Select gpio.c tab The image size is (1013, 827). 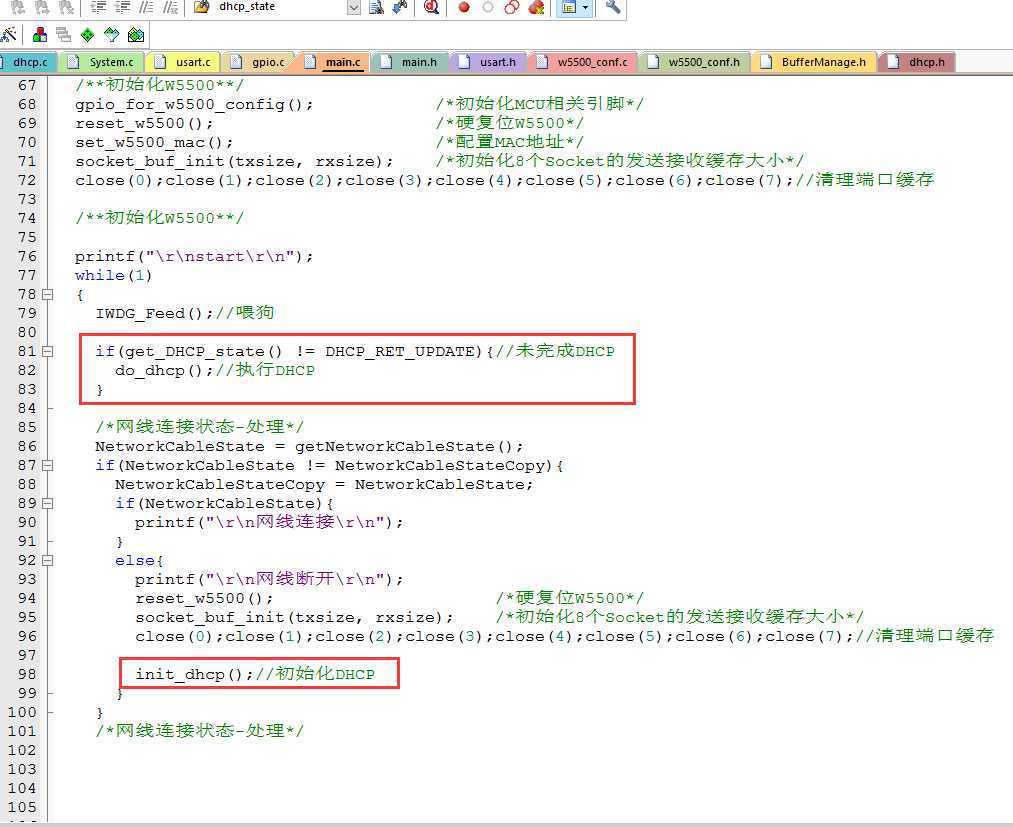(260, 62)
